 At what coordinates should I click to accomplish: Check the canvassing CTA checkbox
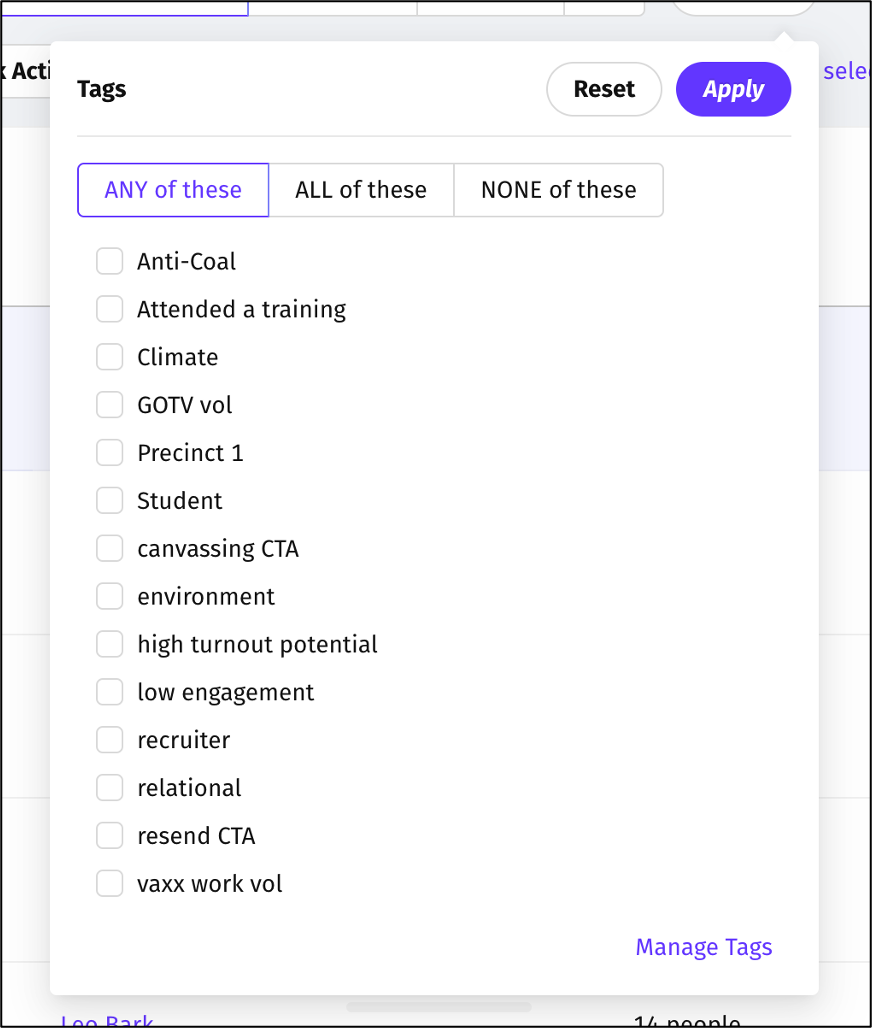(109, 549)
